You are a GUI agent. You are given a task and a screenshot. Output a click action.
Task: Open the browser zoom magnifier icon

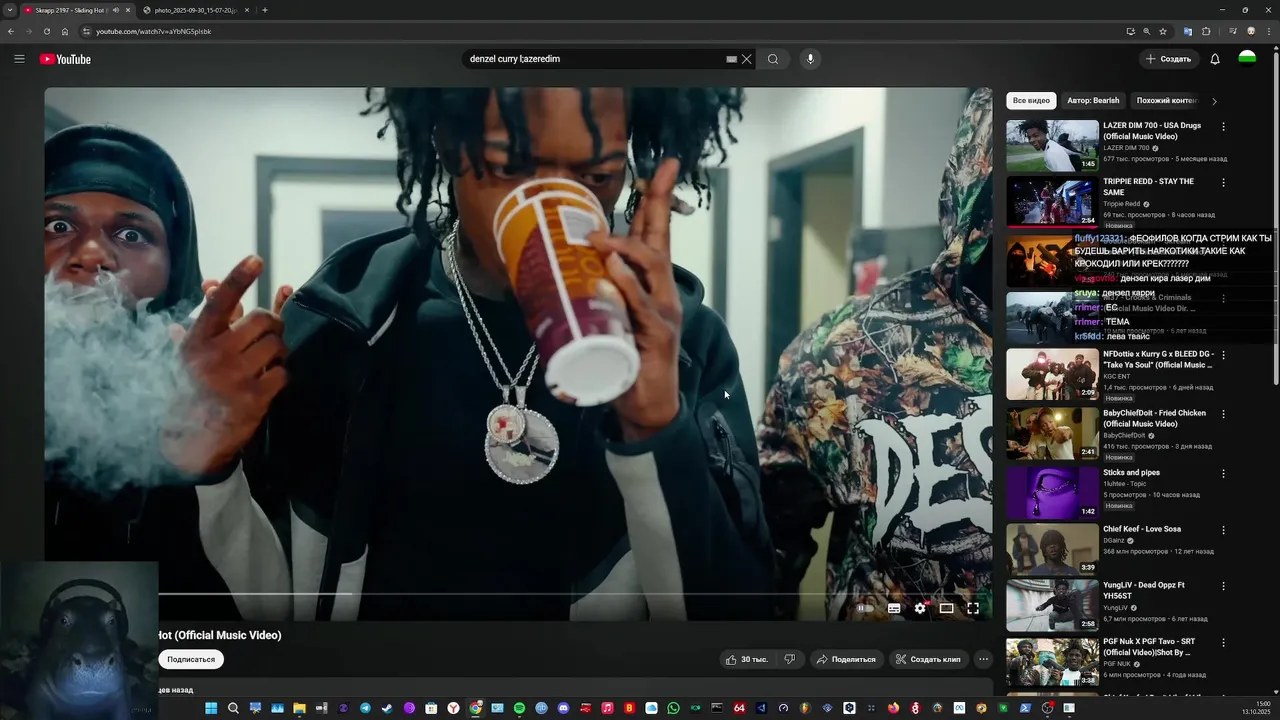[x=1146, y=31]
